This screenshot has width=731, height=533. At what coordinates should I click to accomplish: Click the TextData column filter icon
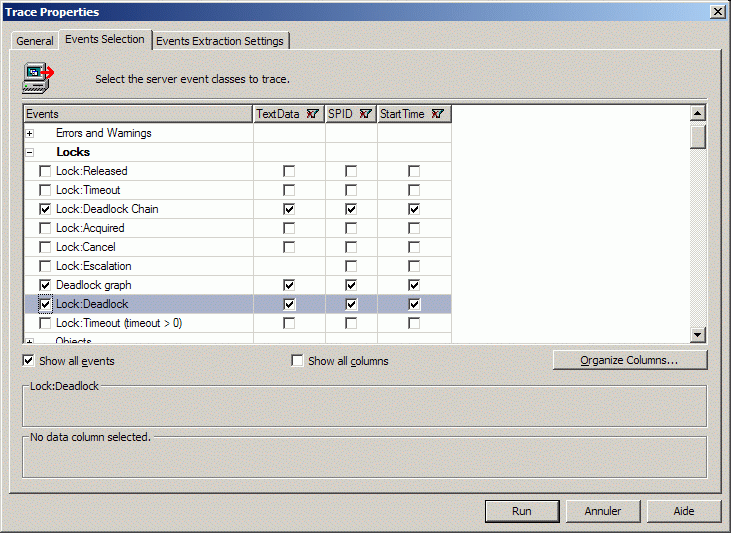(312, 114)
